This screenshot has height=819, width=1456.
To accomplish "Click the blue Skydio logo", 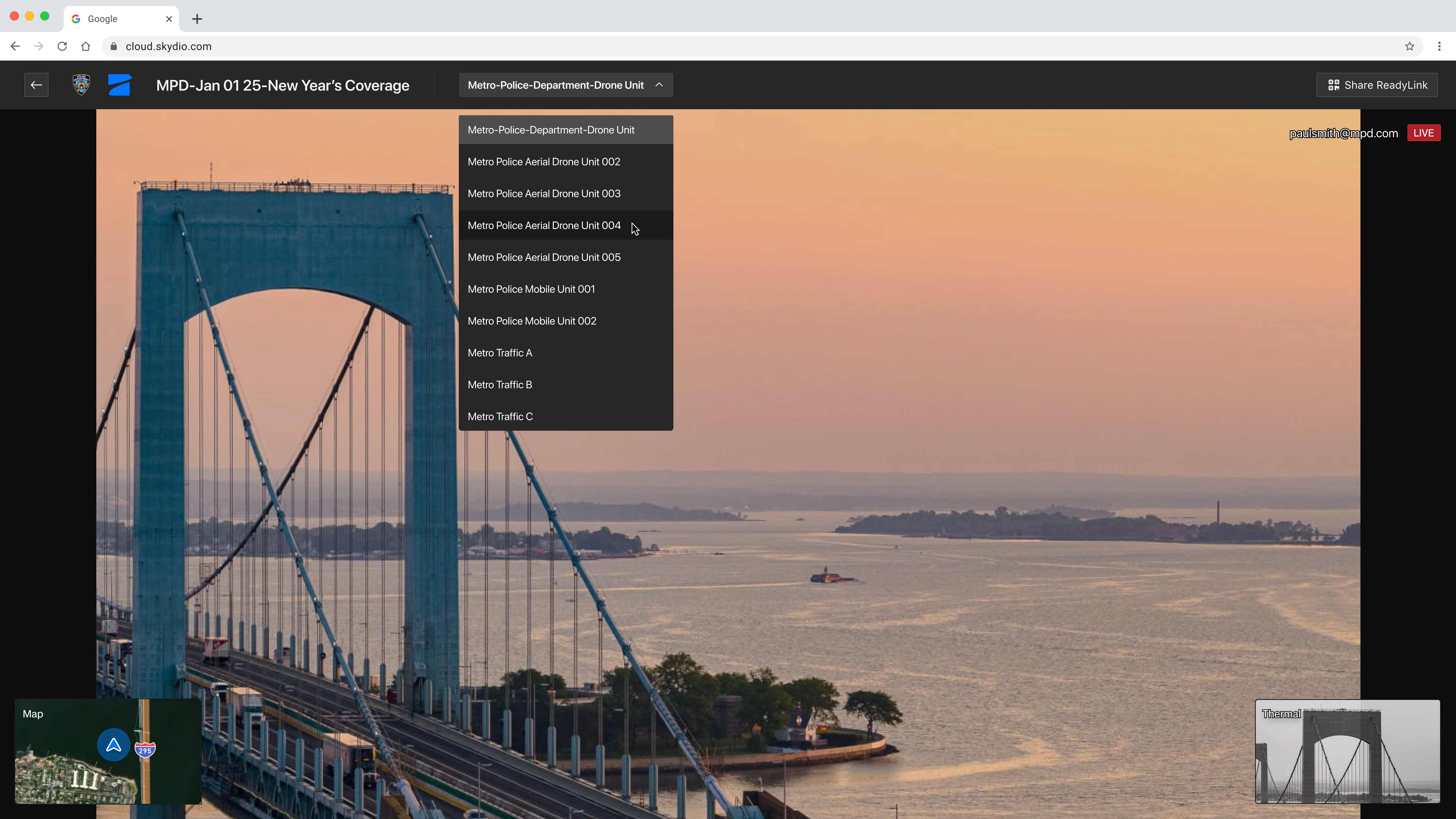I will 119,85.
